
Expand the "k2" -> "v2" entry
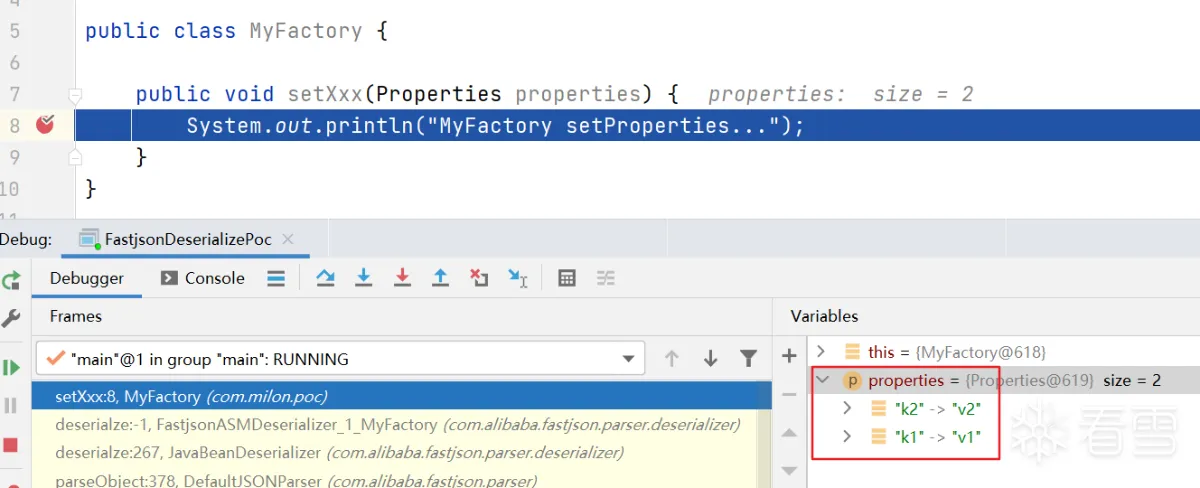[x=847, y=408]
